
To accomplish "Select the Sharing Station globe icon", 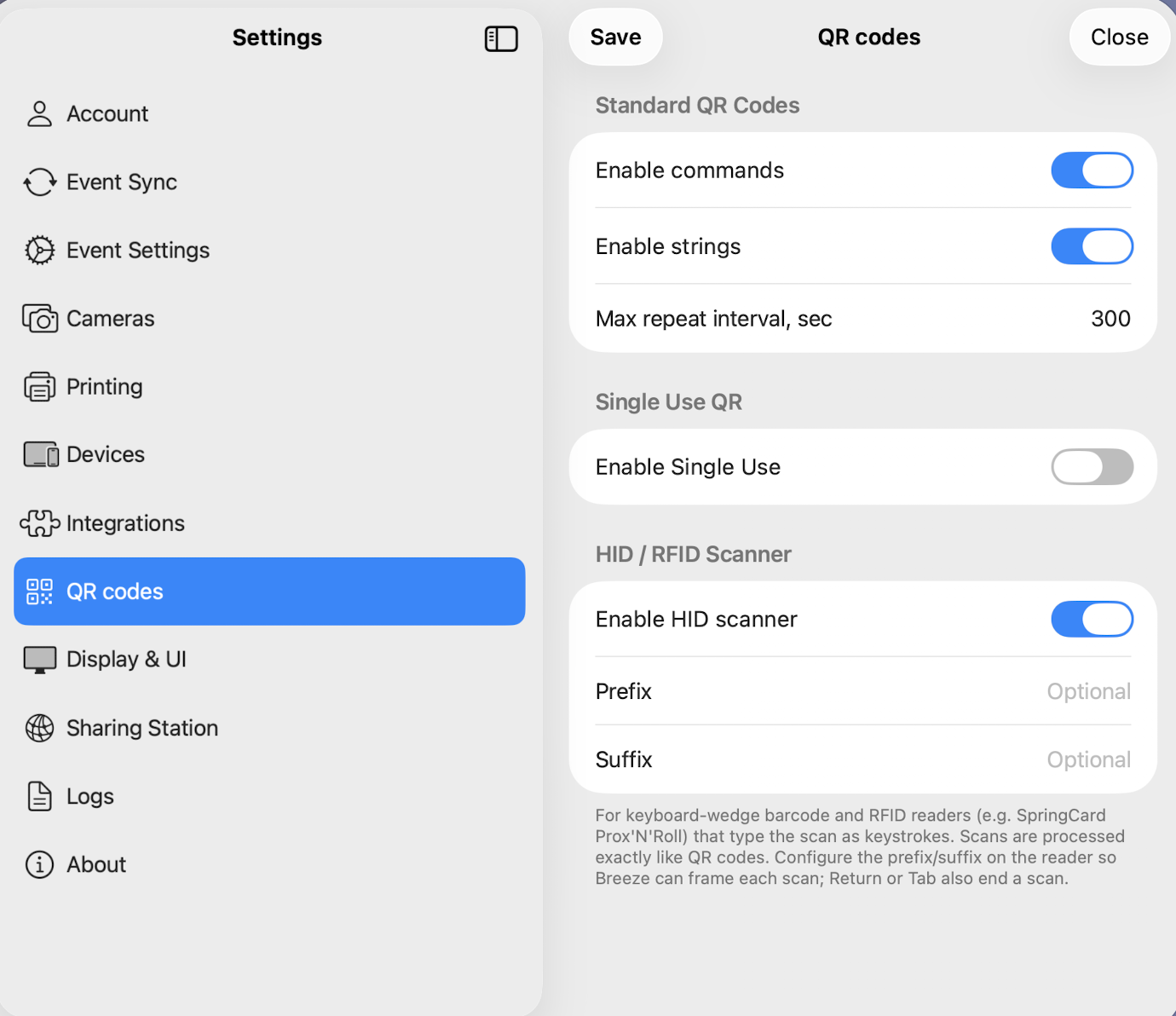I will [x=39, y=728].
